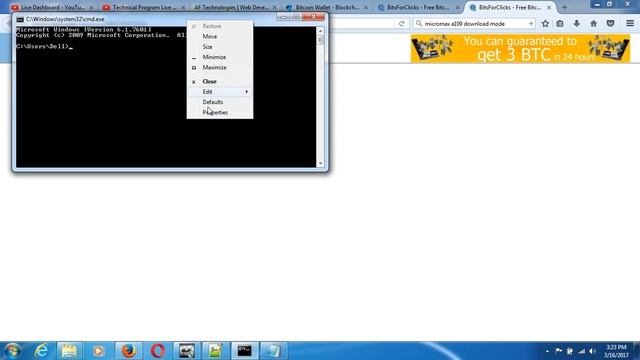
Task: Open the Windows Start menu
Action: pos(12,351)
